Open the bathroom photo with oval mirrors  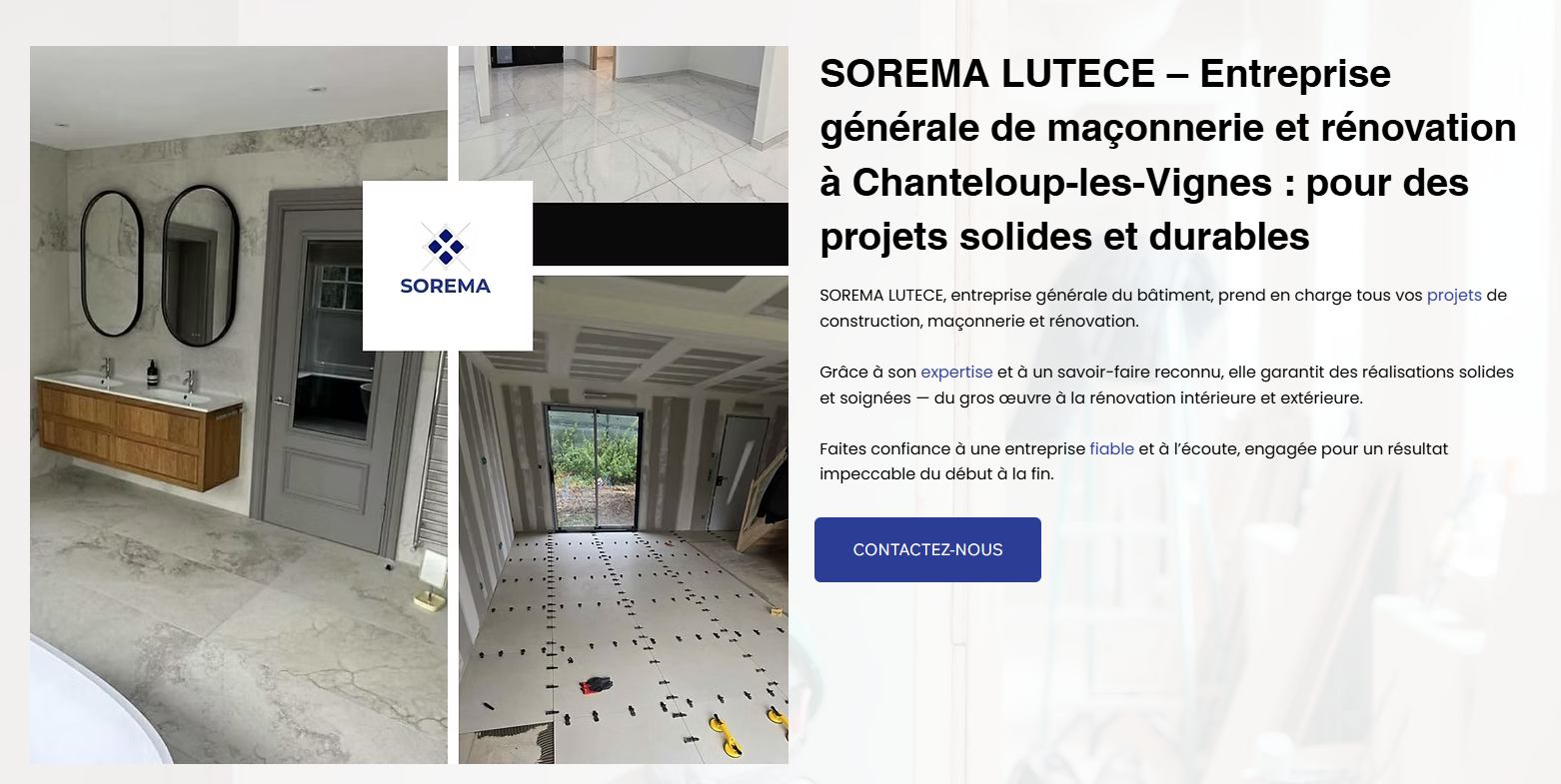239,404
